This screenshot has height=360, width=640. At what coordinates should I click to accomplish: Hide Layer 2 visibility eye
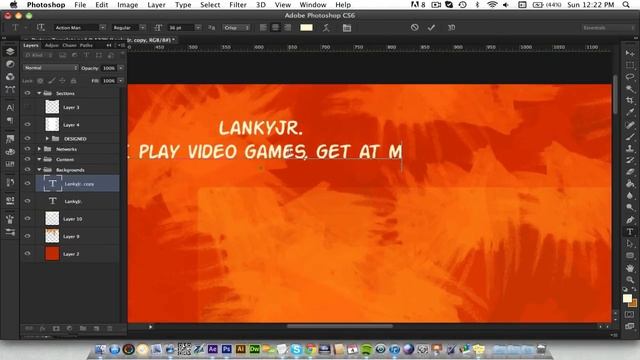(x=27, y=253)
